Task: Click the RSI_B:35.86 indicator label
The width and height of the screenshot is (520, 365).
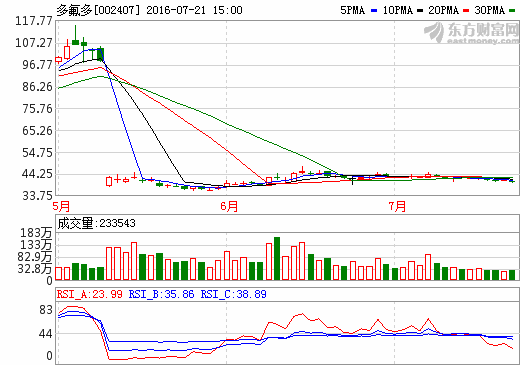Action: pos(162,294)
